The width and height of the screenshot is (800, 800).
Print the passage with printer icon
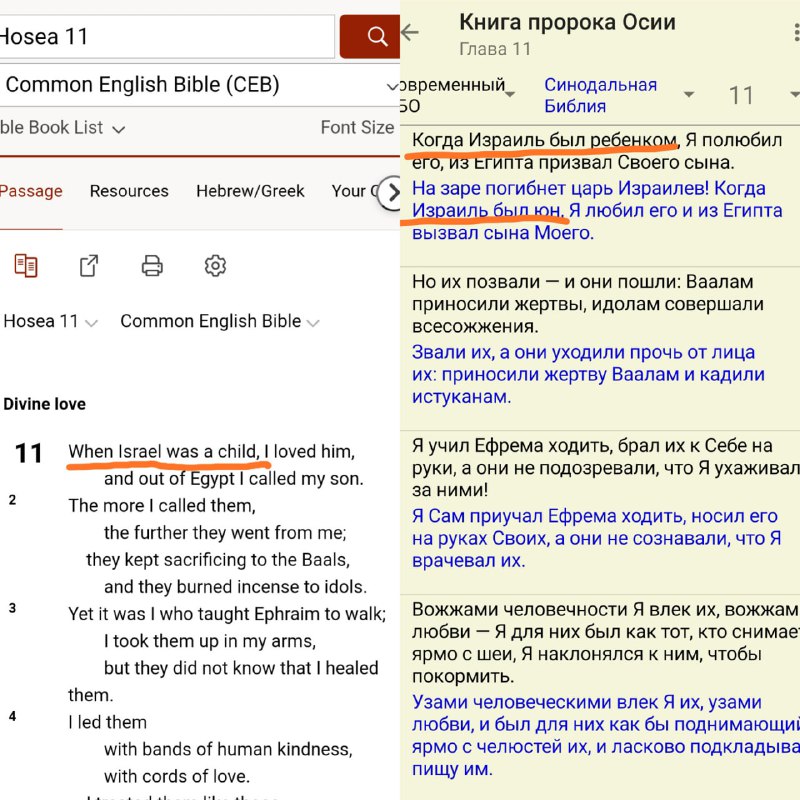(x=152, y=266)
